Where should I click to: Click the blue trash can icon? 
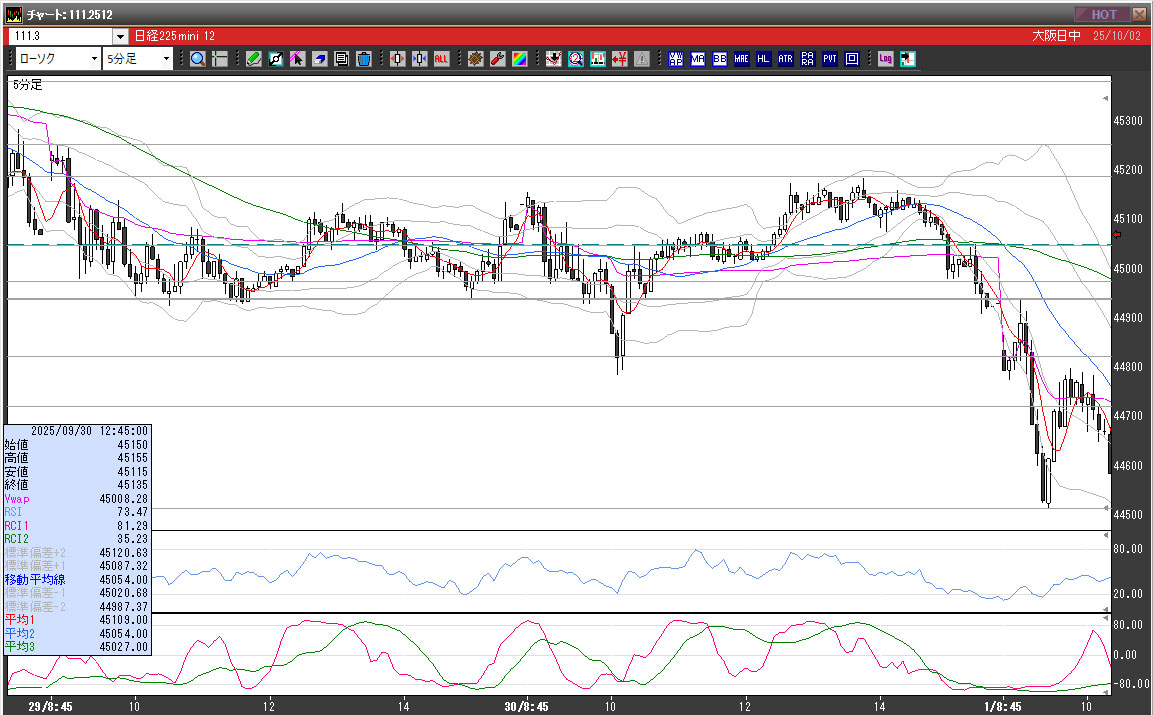click(x=363, y=59)
